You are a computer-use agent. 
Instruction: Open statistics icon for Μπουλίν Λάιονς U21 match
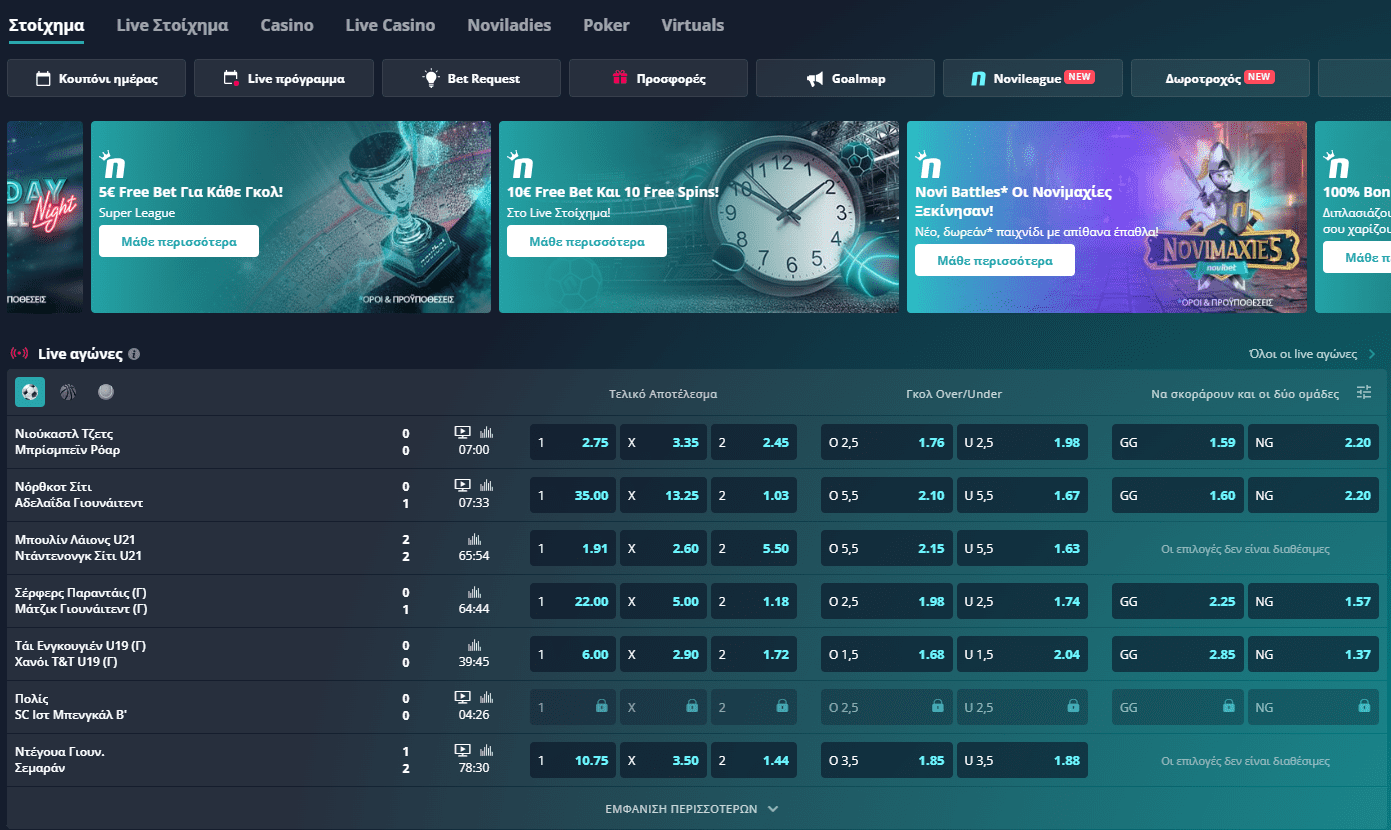coord(474,539)
